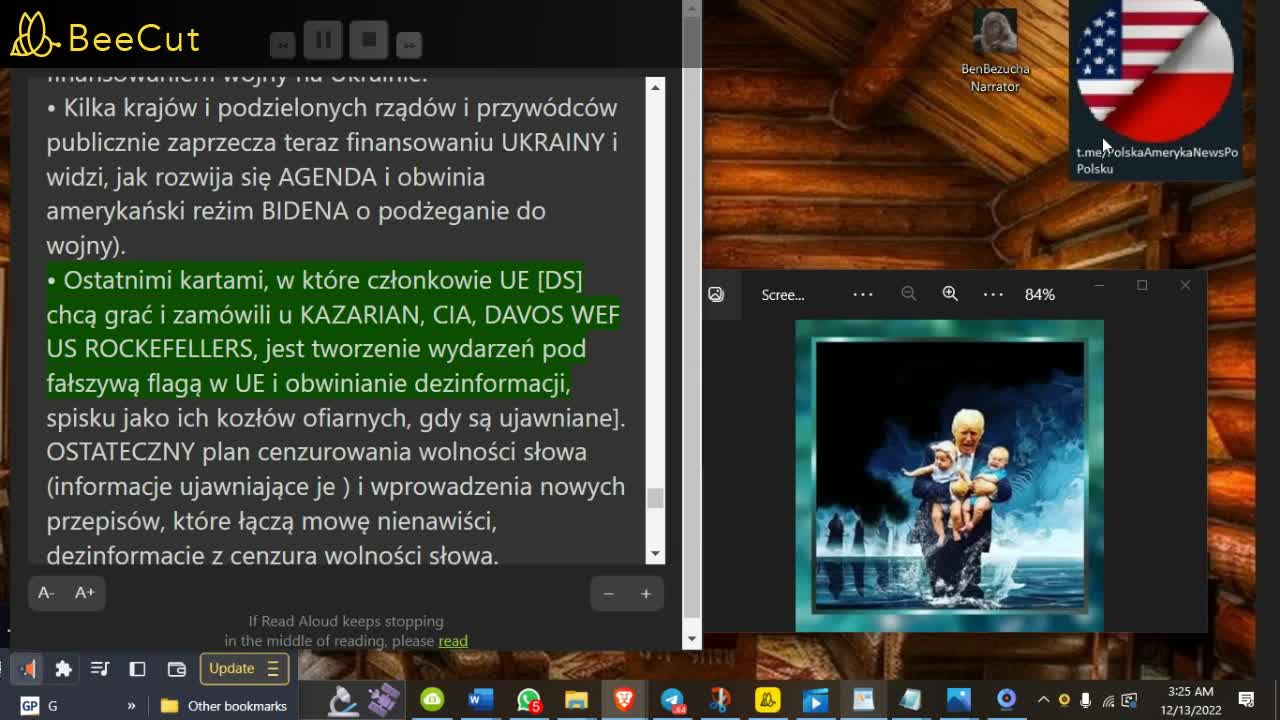Image resolution: width=1280 pixels, height=720 pixels.
Task: Open Telegram from the taskbar
Action: [672, 700]
